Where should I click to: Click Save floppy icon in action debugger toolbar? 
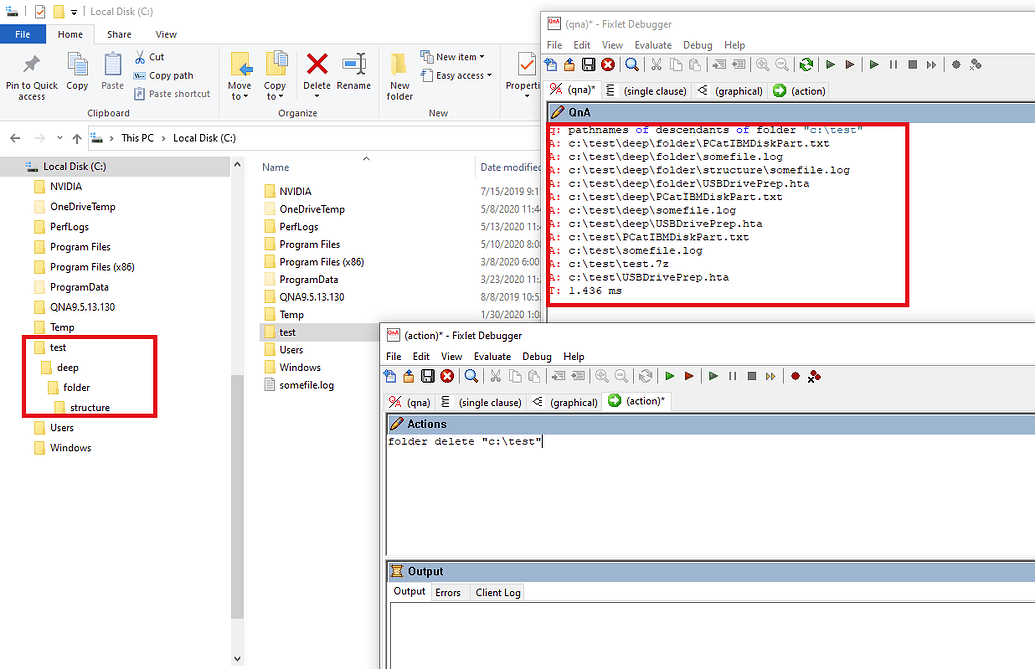428,376
